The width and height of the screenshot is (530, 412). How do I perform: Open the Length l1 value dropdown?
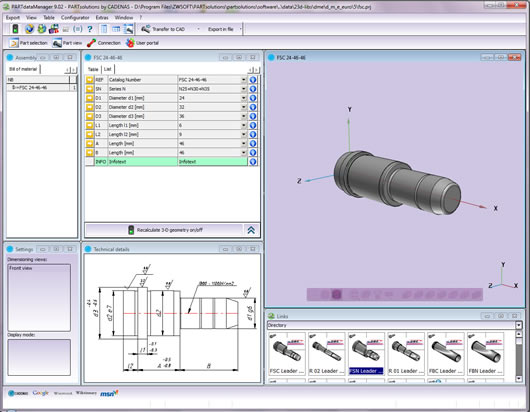pos(244,125)
